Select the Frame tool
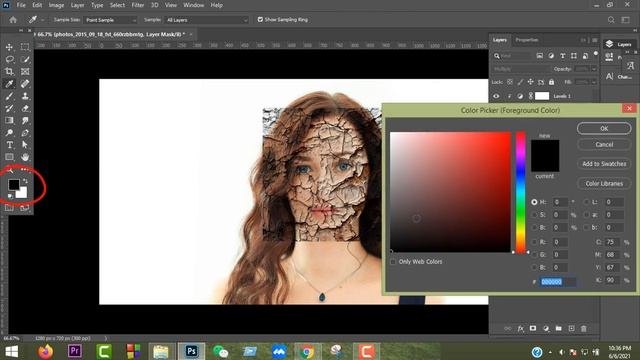This screenshot has width=640, height=360. (x=25, y=71)
